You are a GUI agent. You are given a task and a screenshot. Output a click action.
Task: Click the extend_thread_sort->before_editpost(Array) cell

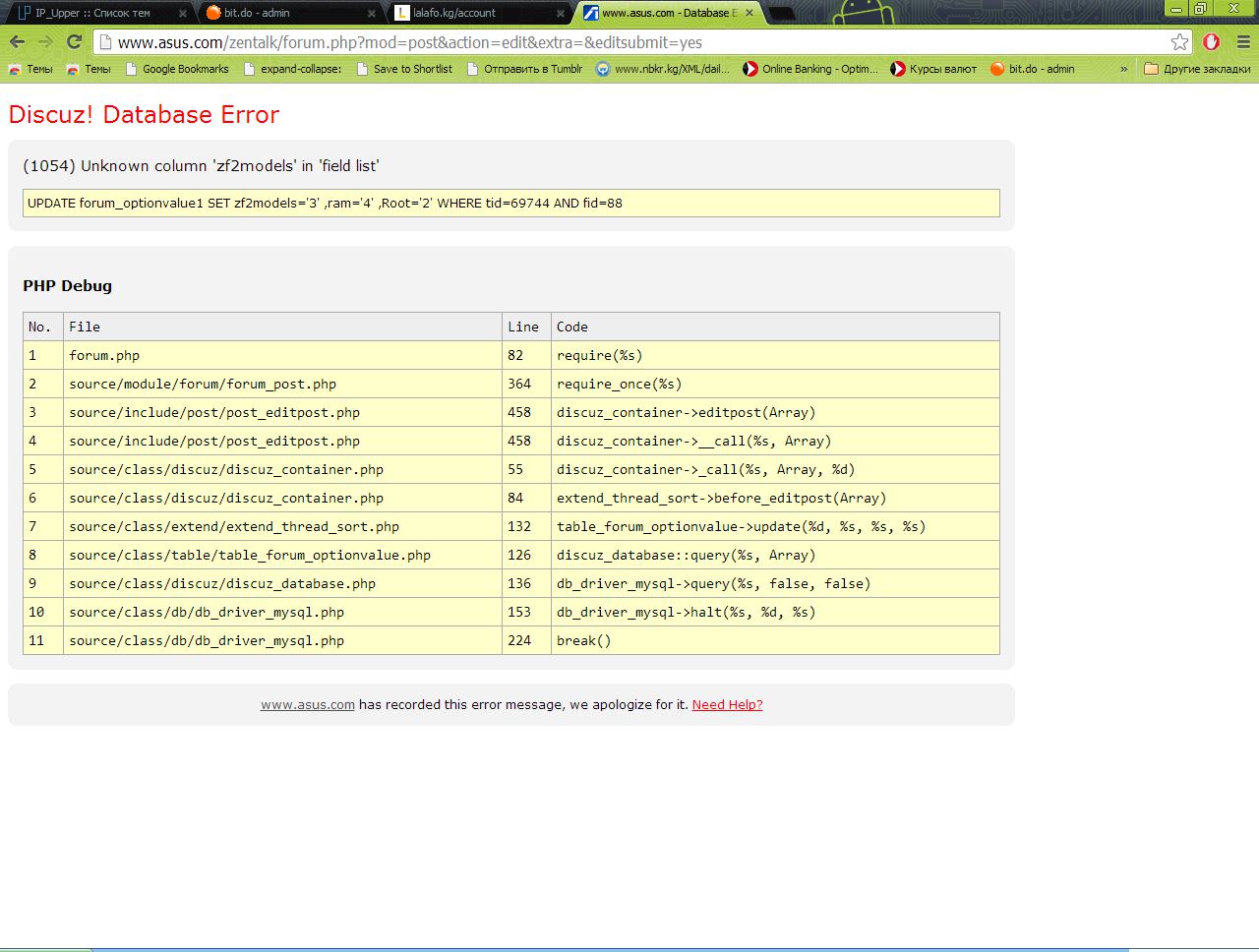coord(775,498)
